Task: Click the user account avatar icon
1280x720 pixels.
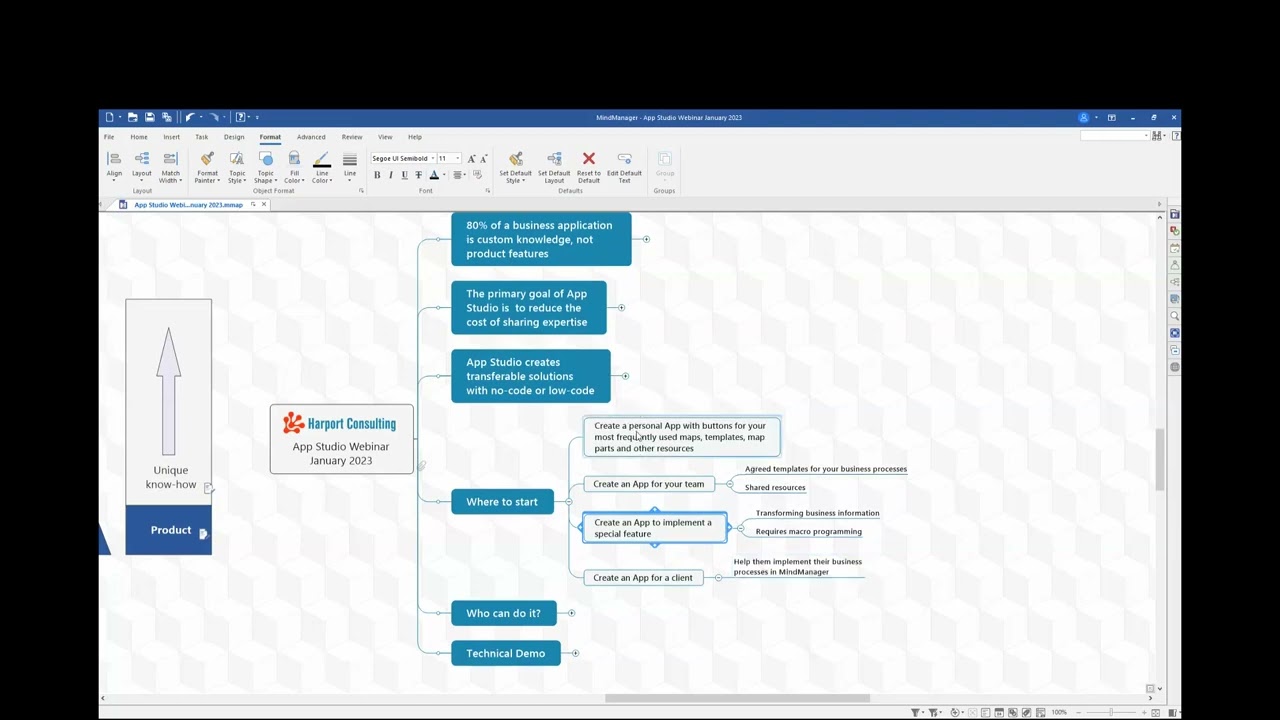Action: (1084, 117)
